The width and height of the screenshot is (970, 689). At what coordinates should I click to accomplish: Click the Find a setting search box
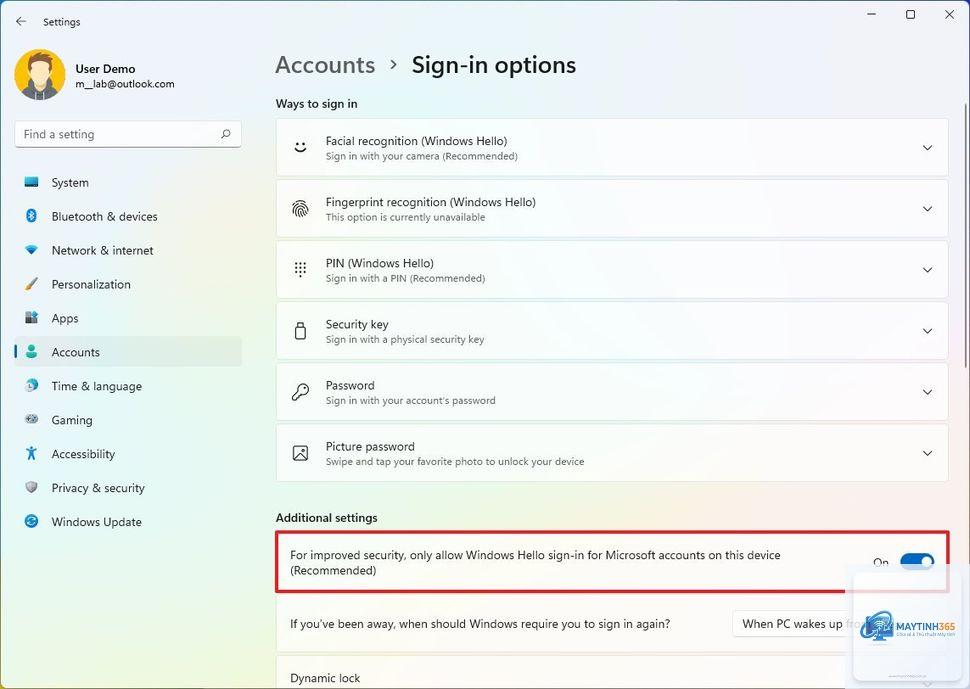pos(127,134)
